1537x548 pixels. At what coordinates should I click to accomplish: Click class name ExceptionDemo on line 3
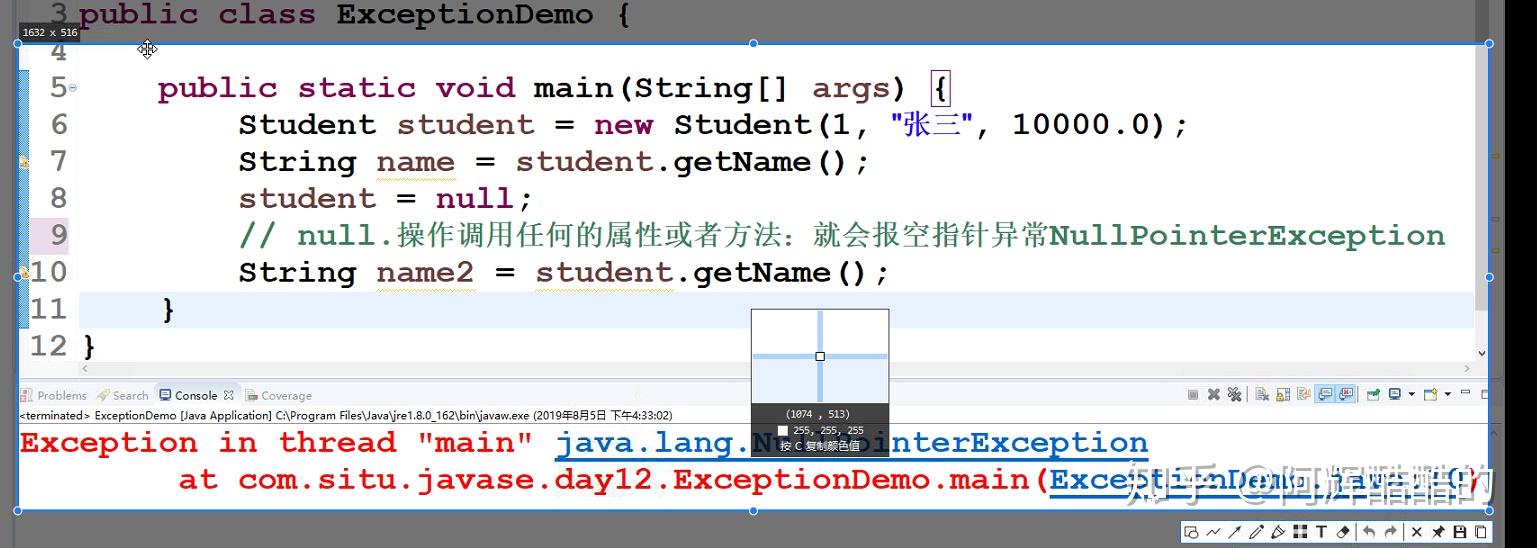[x=465, y=14]
